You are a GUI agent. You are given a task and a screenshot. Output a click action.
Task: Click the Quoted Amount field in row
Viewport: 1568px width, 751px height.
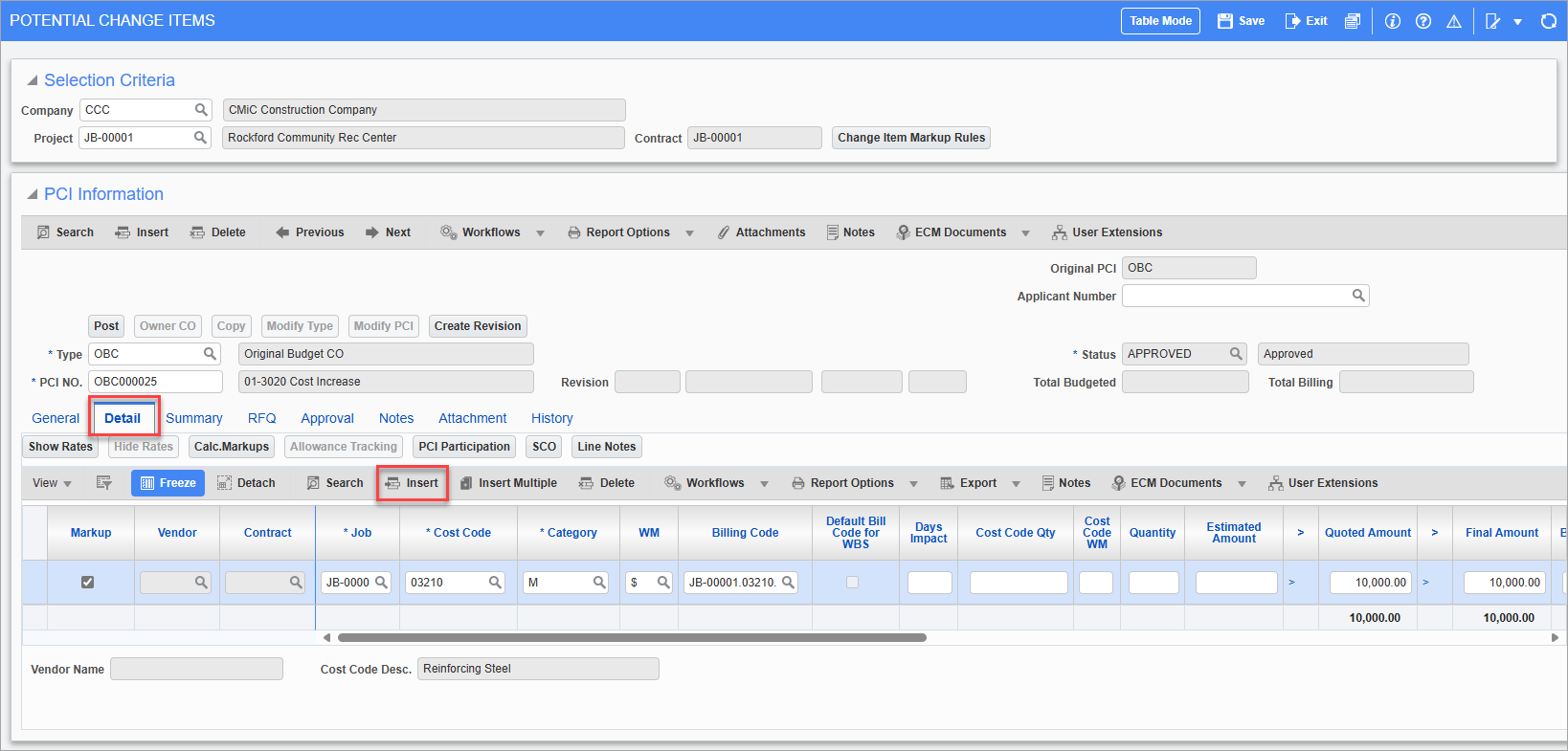click(1370, 582)
